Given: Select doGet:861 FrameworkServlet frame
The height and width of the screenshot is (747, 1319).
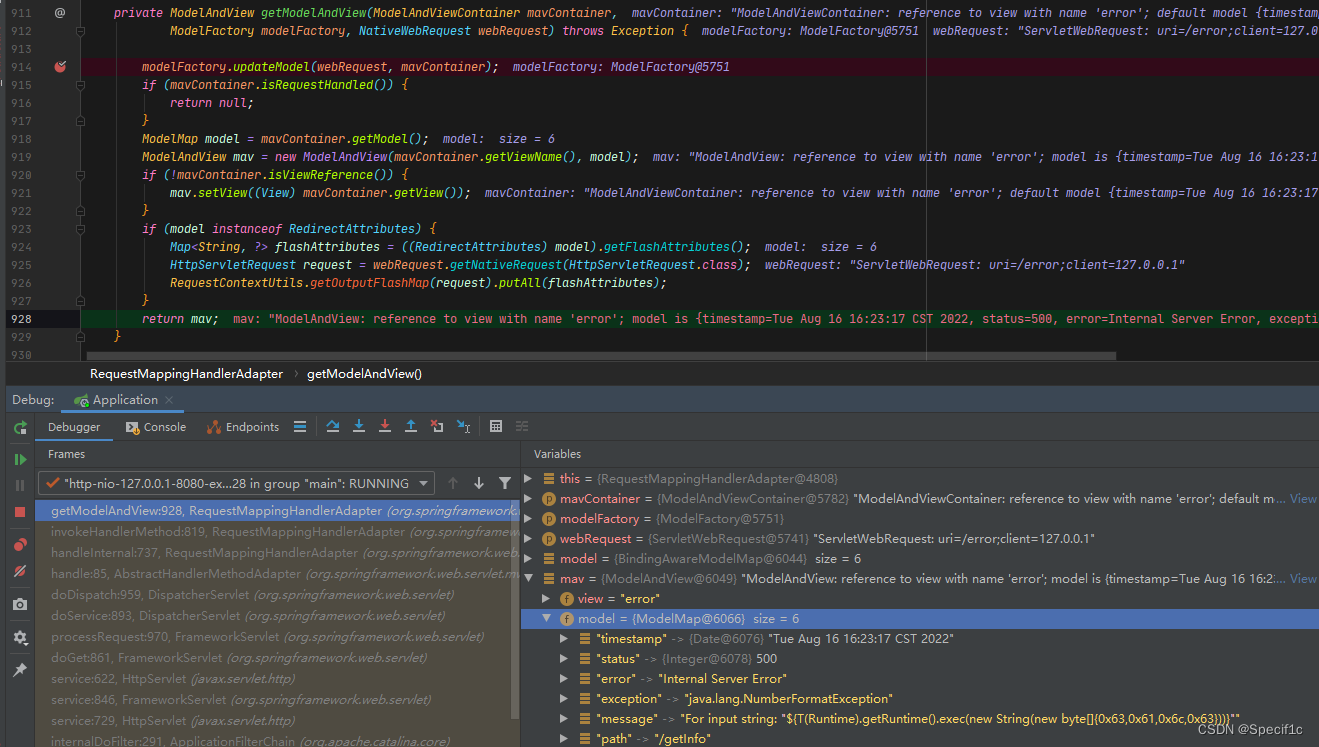Looking at the screenshot, I should coord(277,658).
